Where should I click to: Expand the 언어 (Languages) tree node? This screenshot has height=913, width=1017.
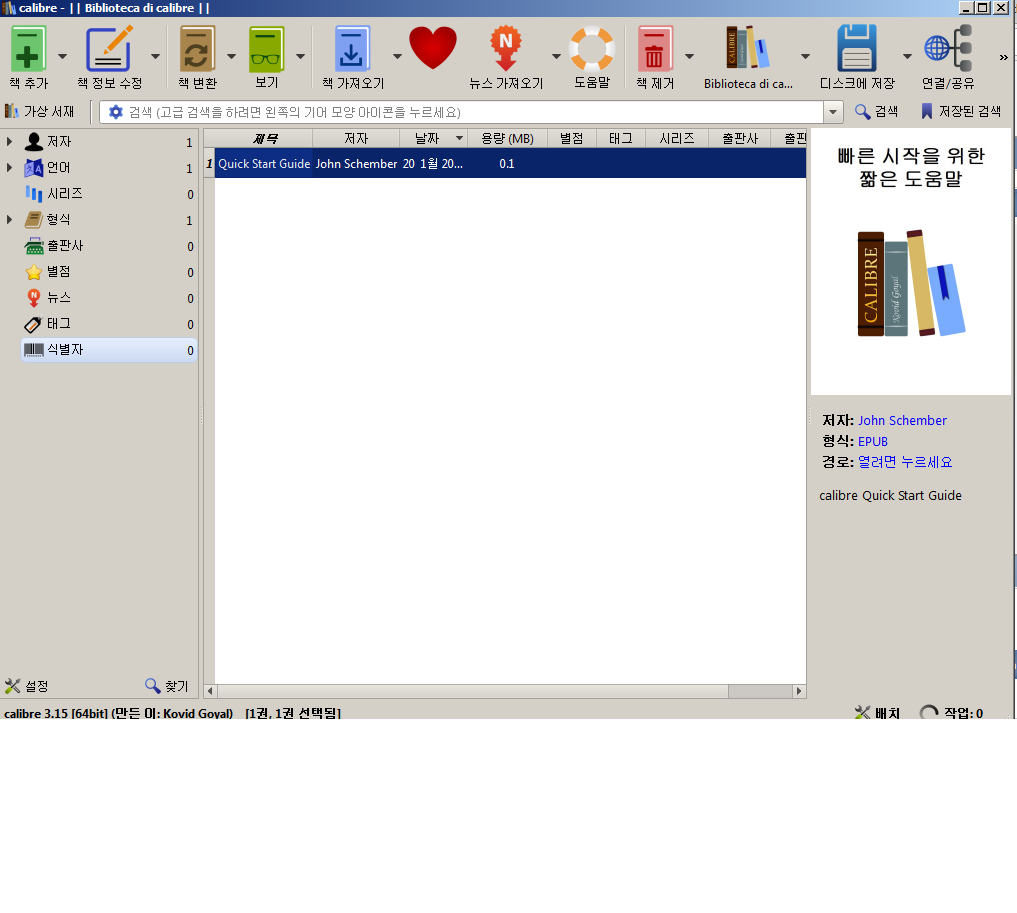(x=9, y=167)
